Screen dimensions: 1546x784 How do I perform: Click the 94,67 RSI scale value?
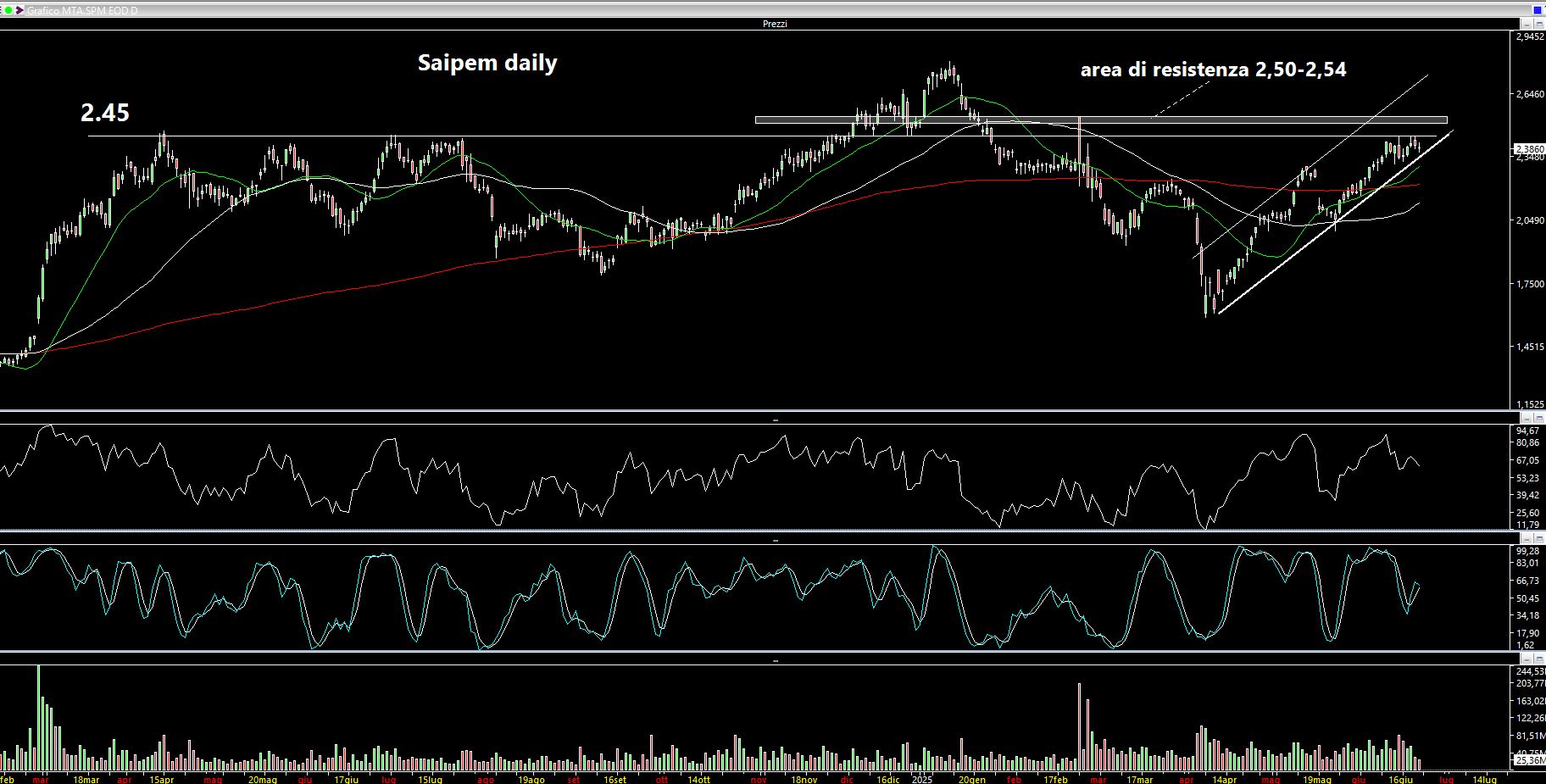(x=1527, y=431)
